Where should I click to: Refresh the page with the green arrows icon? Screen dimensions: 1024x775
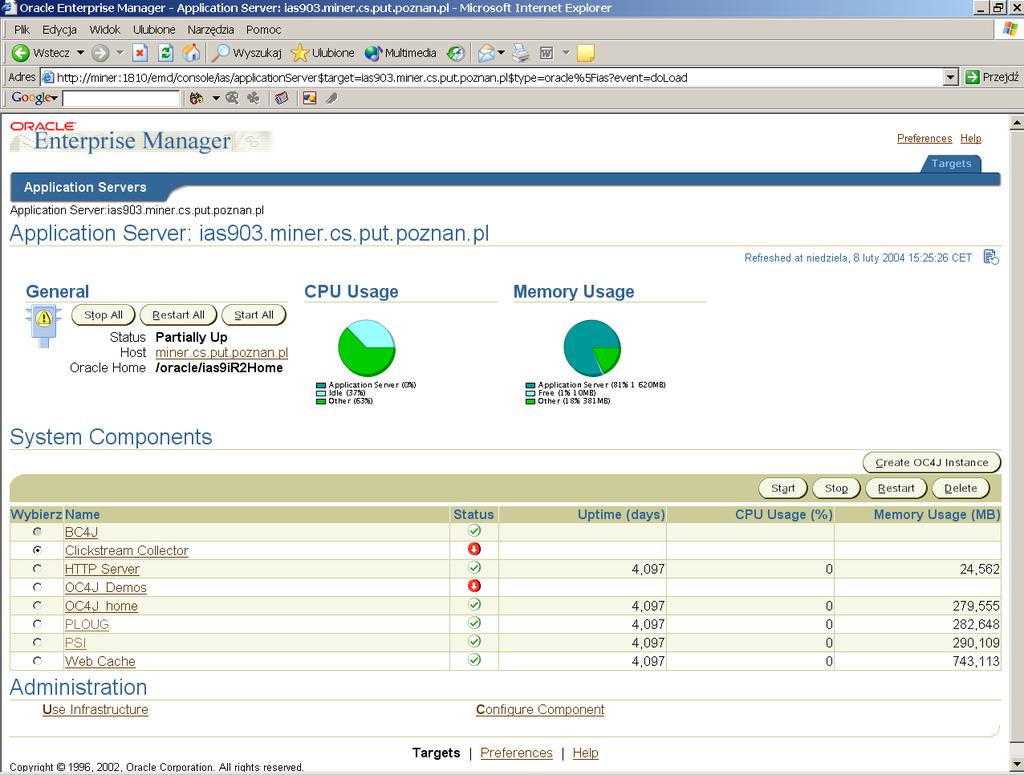tap(166, 53)
